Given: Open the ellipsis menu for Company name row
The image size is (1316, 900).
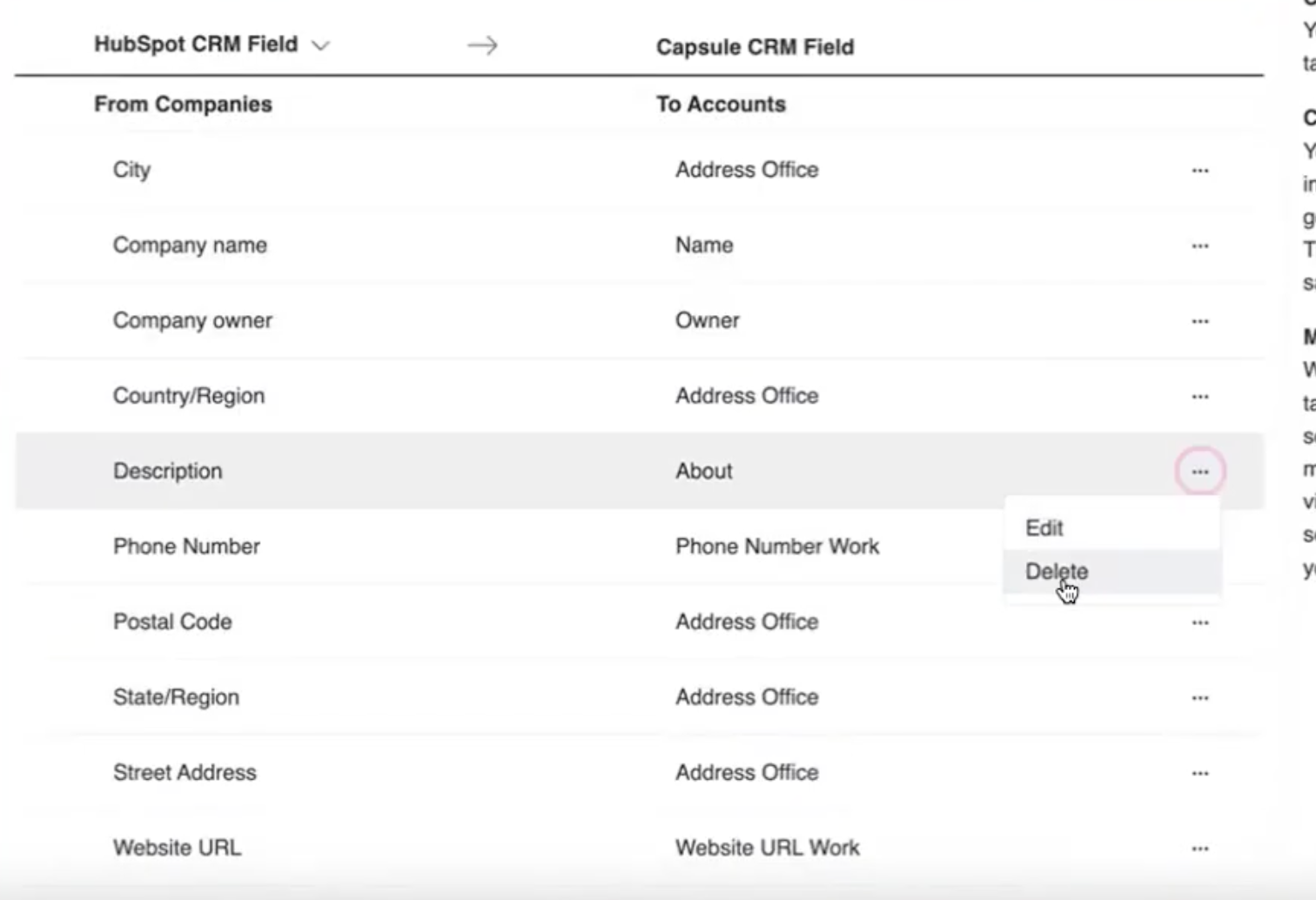Looking at the screenshot, I should click(1200, 246).
